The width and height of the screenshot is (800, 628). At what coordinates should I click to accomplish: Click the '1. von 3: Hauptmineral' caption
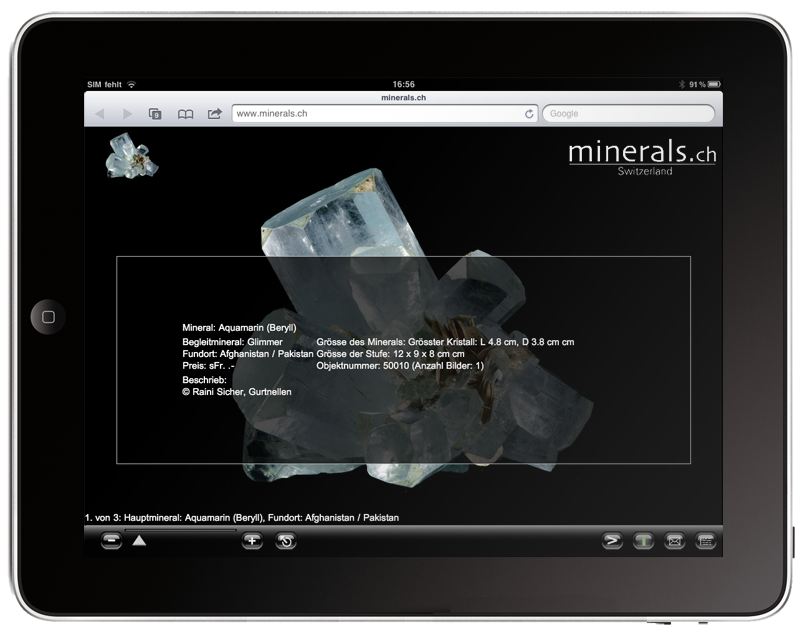(242, 518)
